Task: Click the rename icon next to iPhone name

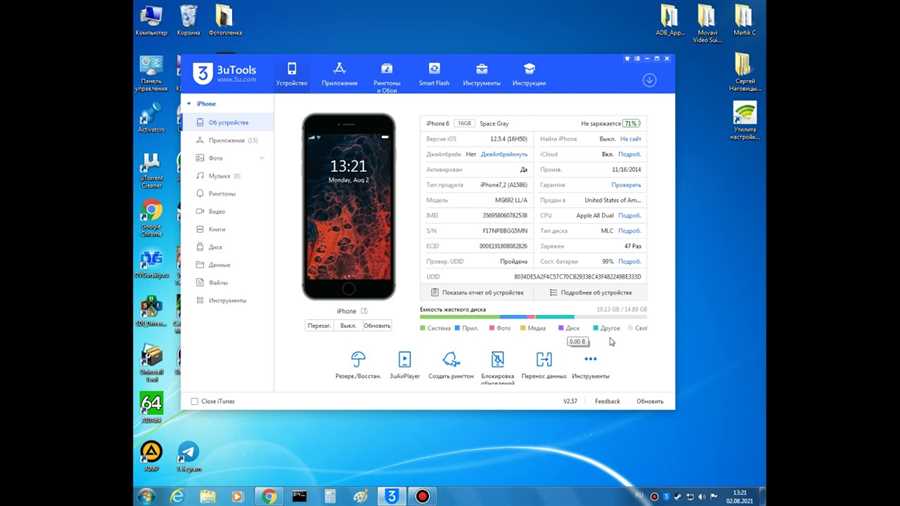Action: tap(364, 311)
